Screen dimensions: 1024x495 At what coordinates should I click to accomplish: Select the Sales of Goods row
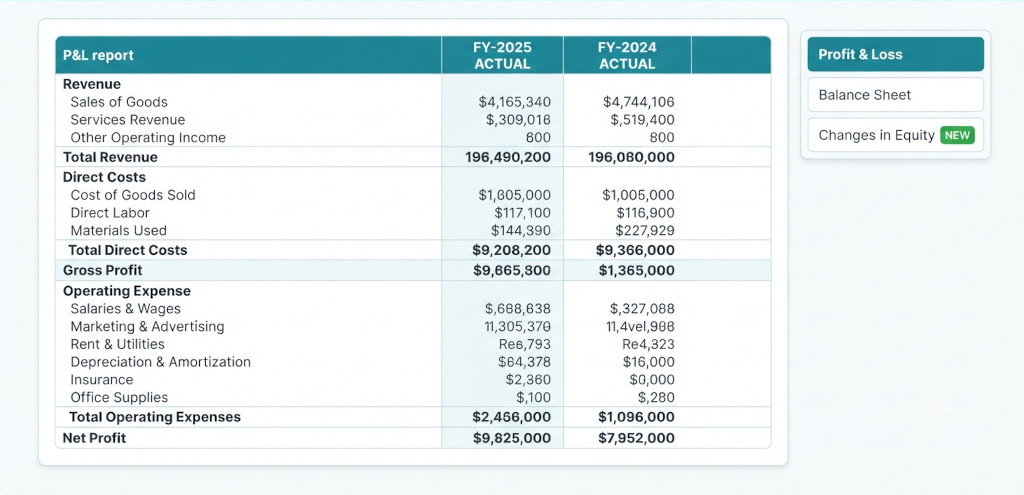pos(413,102)
